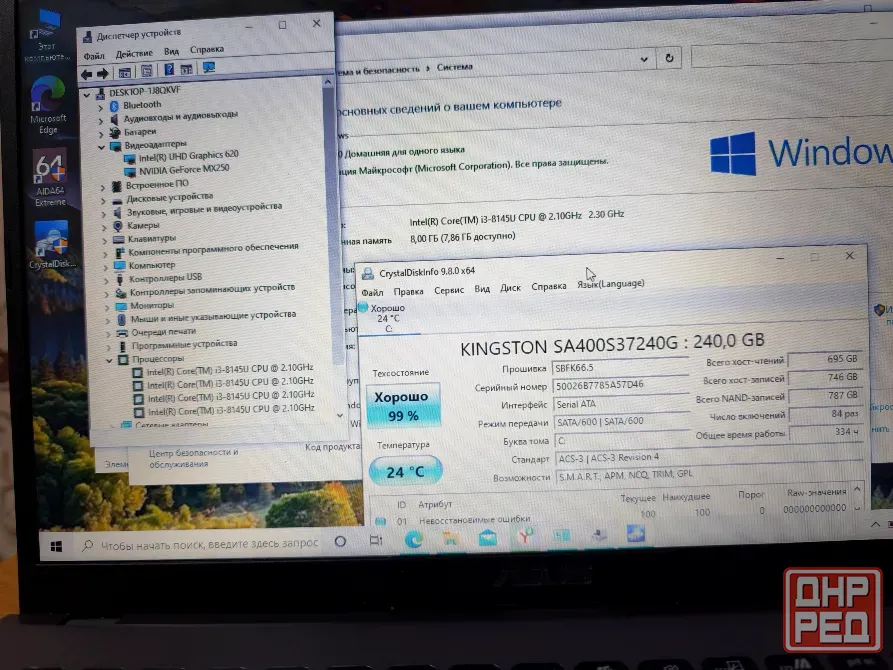Expand the Дисковые устройства node
Screen dimensions: 893x670
click(103, 200)
